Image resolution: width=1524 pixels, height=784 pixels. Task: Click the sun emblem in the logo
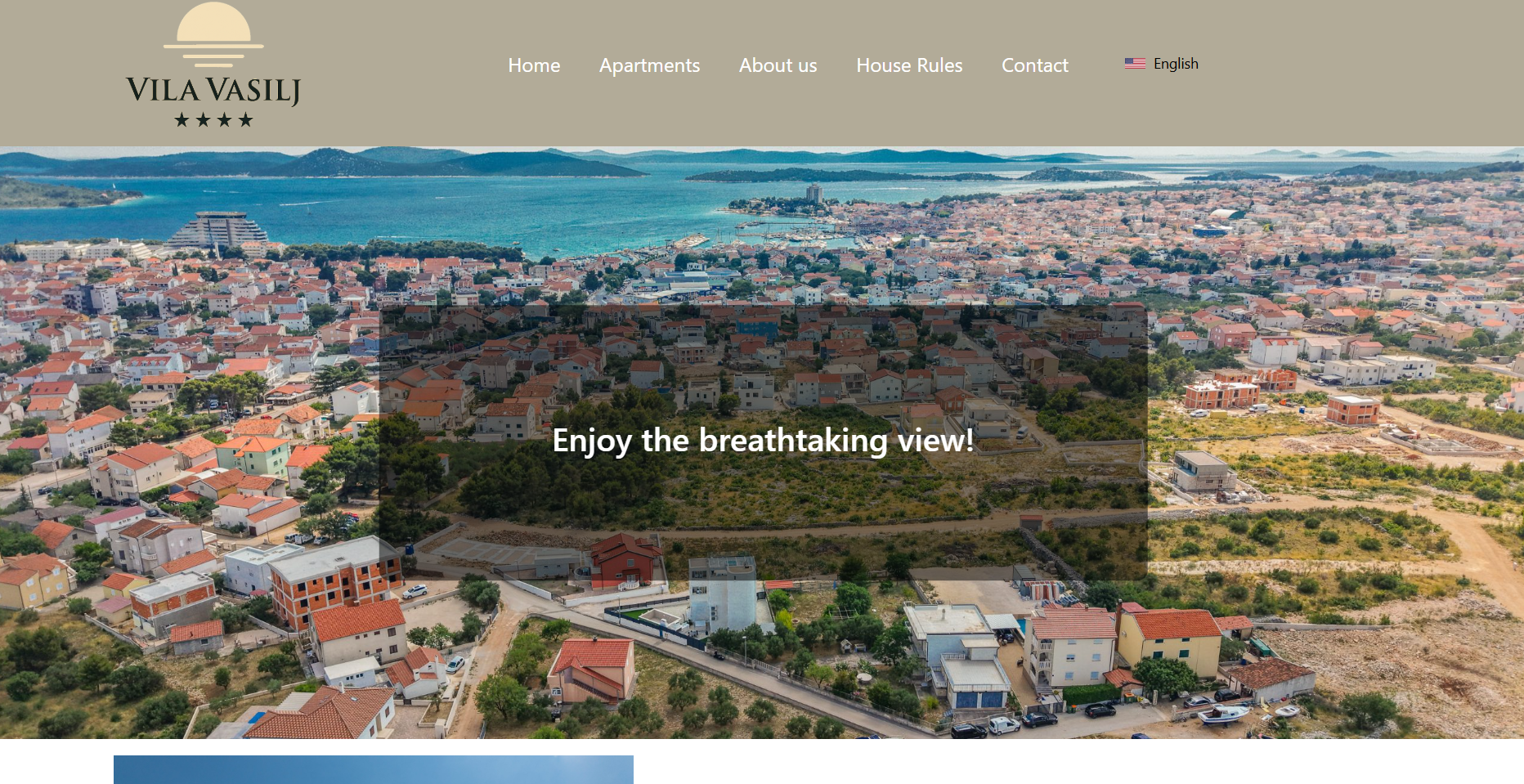click(x=213, y=34)
